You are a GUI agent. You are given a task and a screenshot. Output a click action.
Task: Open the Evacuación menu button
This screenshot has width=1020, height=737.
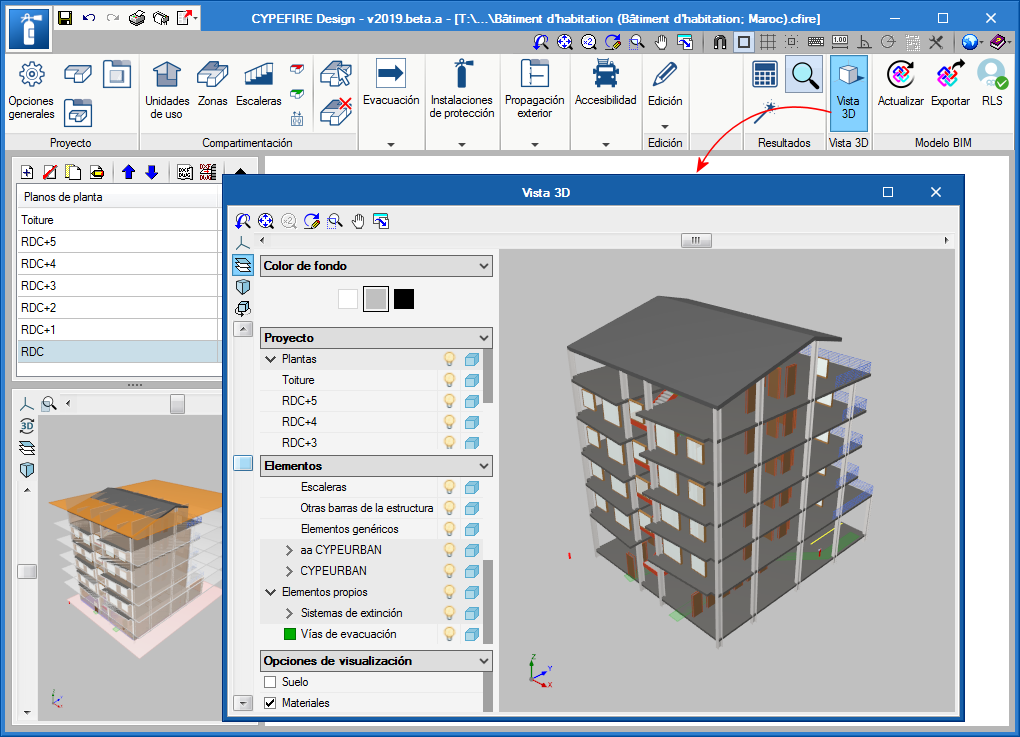(391, 83)
